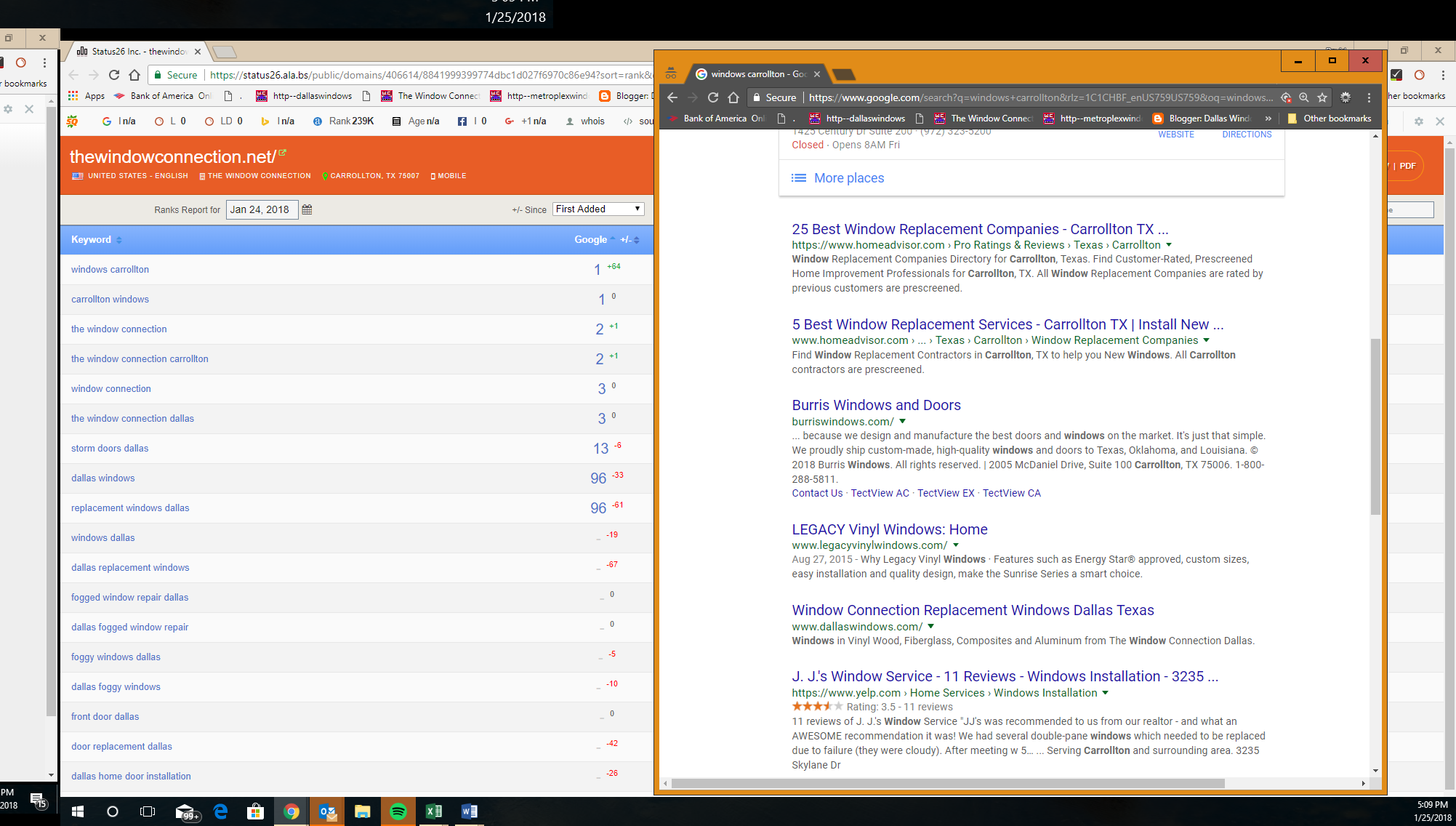Check the Alexa Rank 239K metric
Image resolution: width=1456 pixels, height=826 pixels.
click(344, 121)
